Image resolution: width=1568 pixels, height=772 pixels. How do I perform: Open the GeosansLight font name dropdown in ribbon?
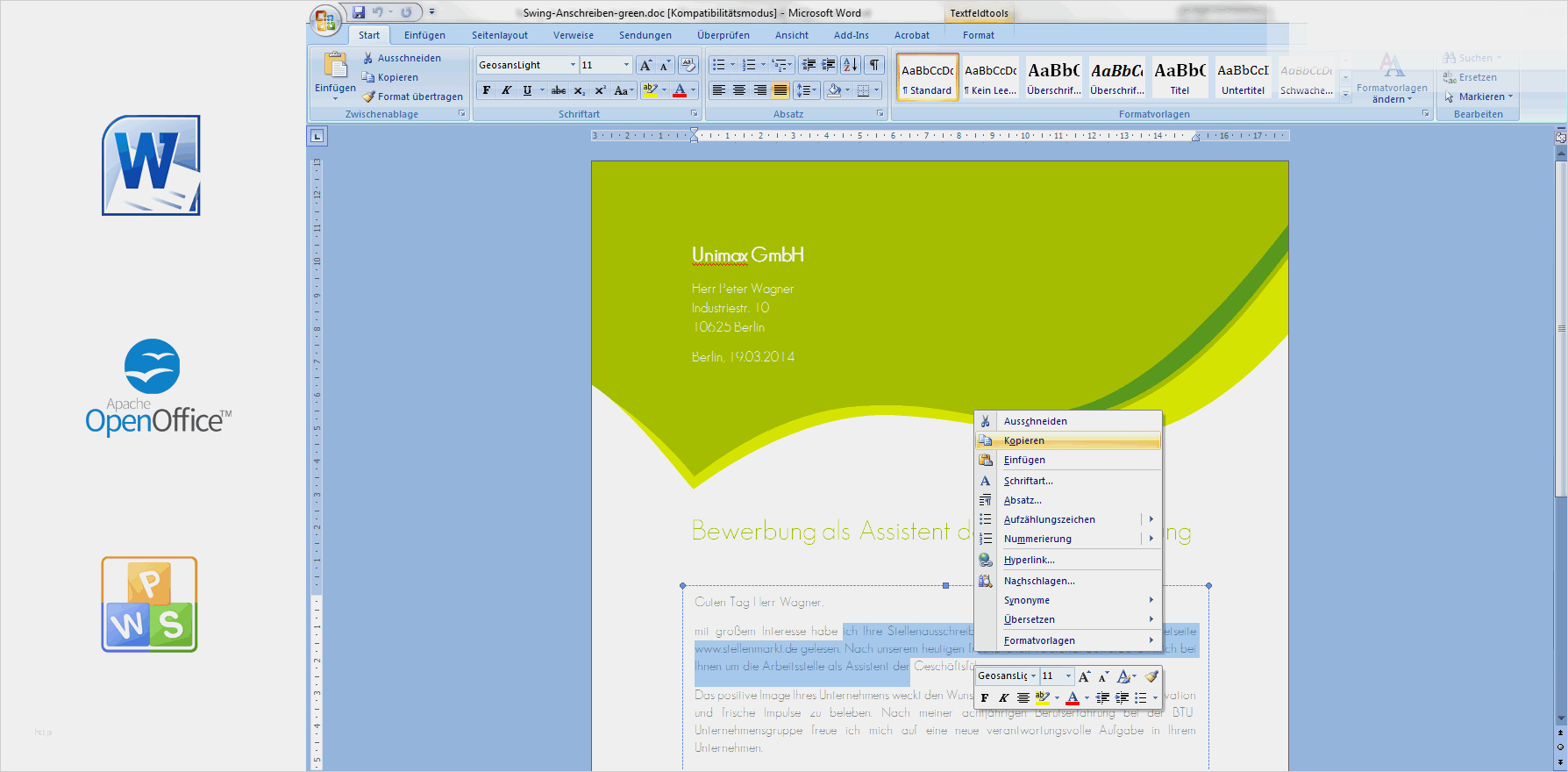click(x=573, y=65)
